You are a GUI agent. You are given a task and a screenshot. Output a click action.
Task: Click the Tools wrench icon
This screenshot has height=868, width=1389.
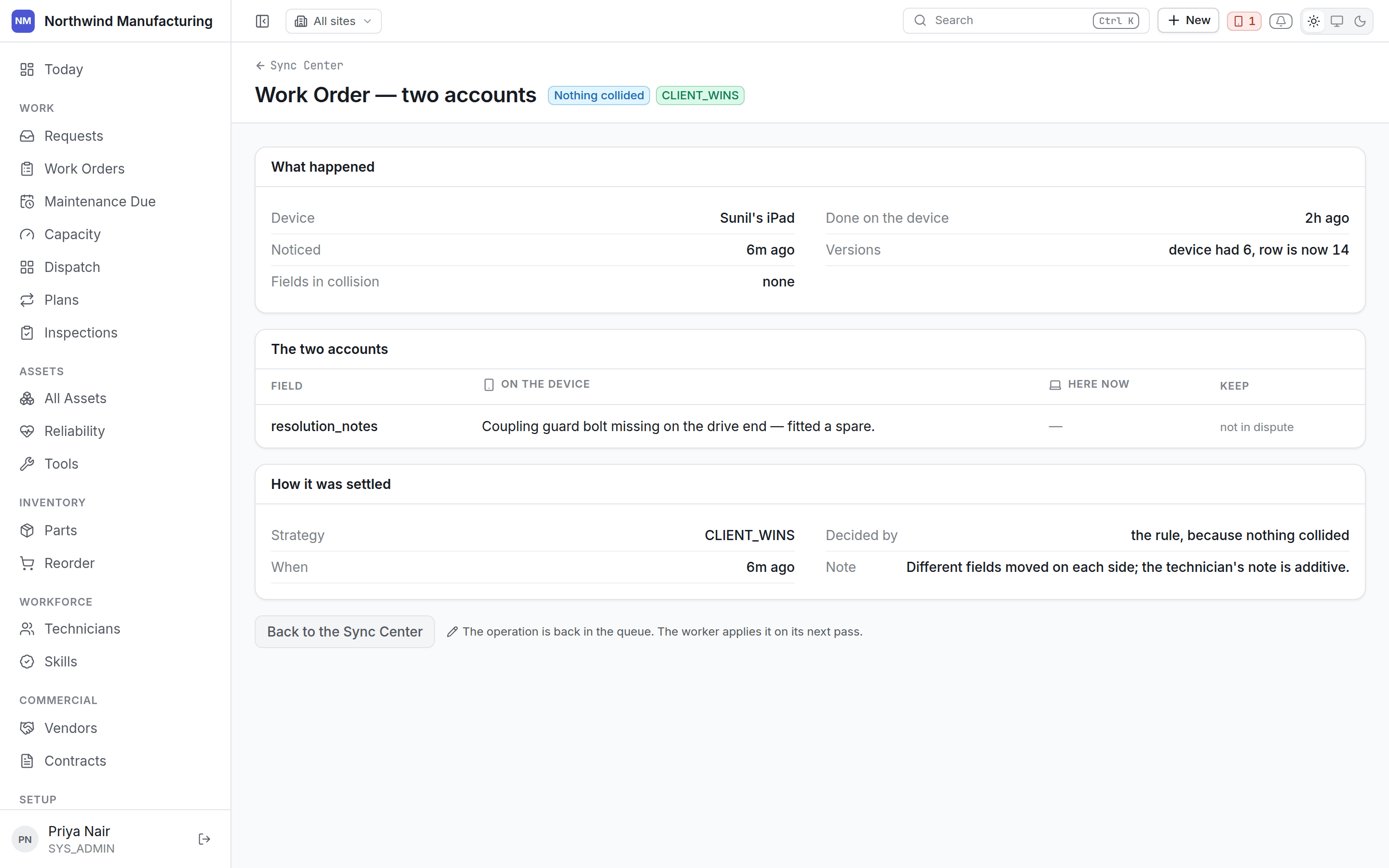(x=27, y=464)
